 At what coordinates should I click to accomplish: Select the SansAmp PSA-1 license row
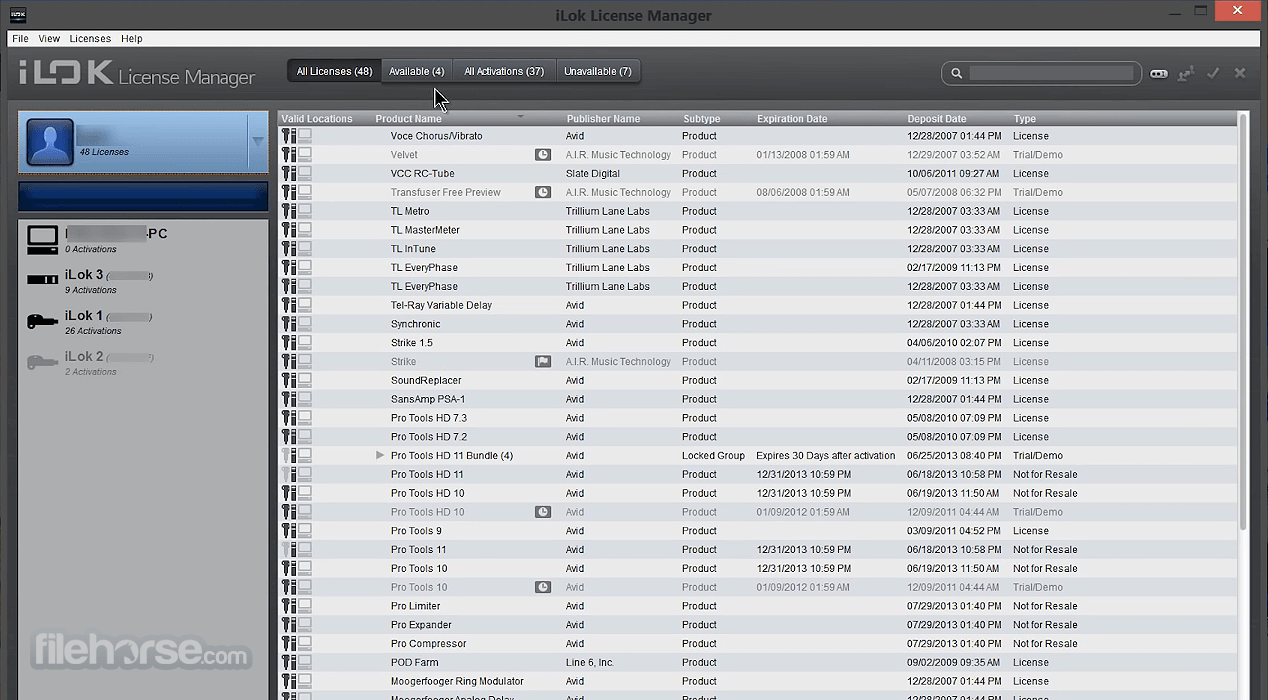[x=758, y=399]
